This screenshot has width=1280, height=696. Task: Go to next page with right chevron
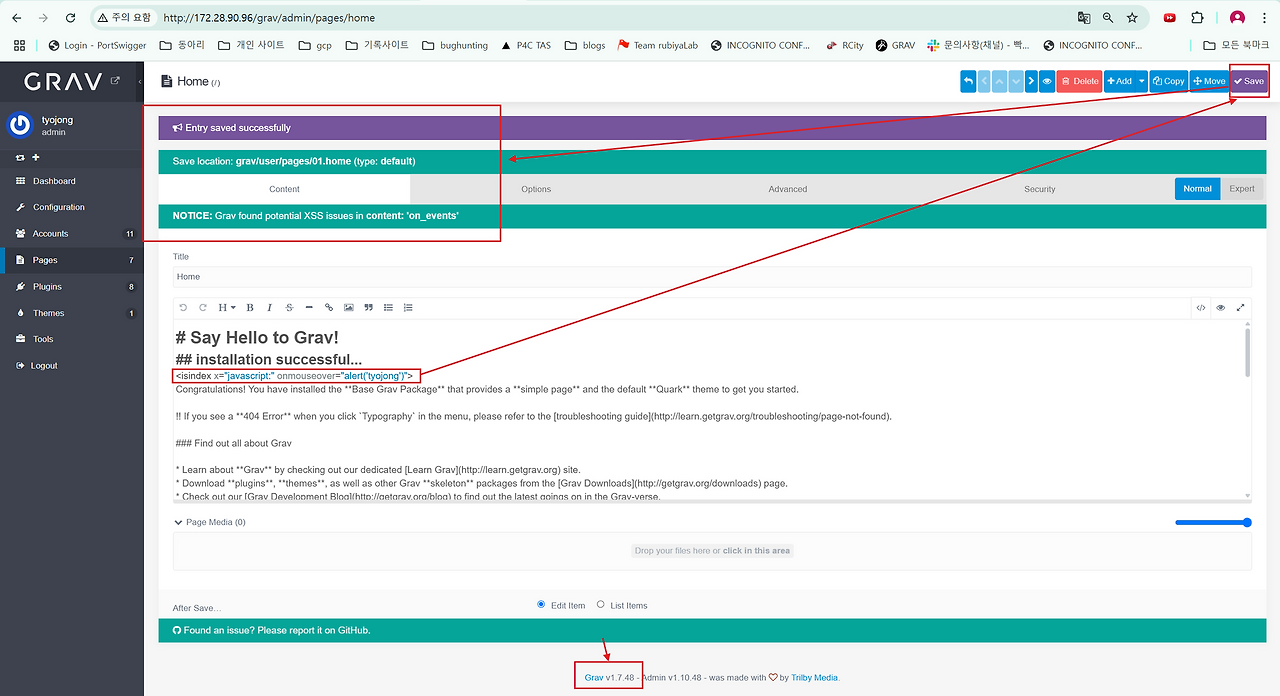point(1031,81)
